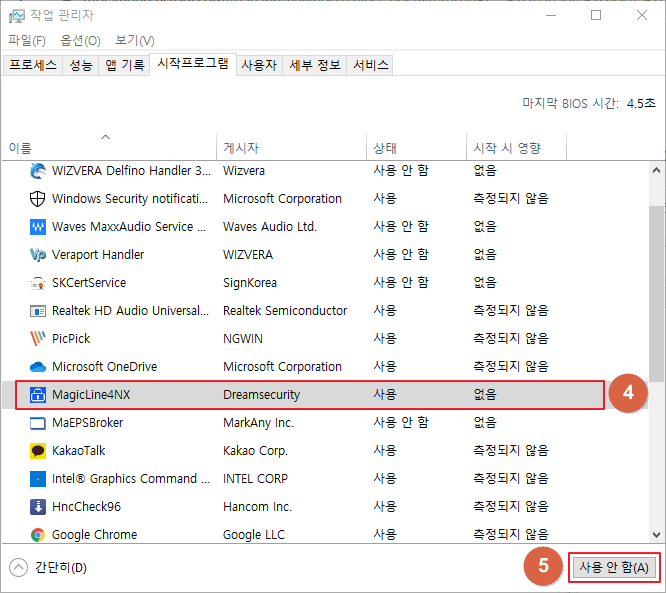
Task: Click the Kakao Corp. publisher cell
Action: tap(255, 451)
